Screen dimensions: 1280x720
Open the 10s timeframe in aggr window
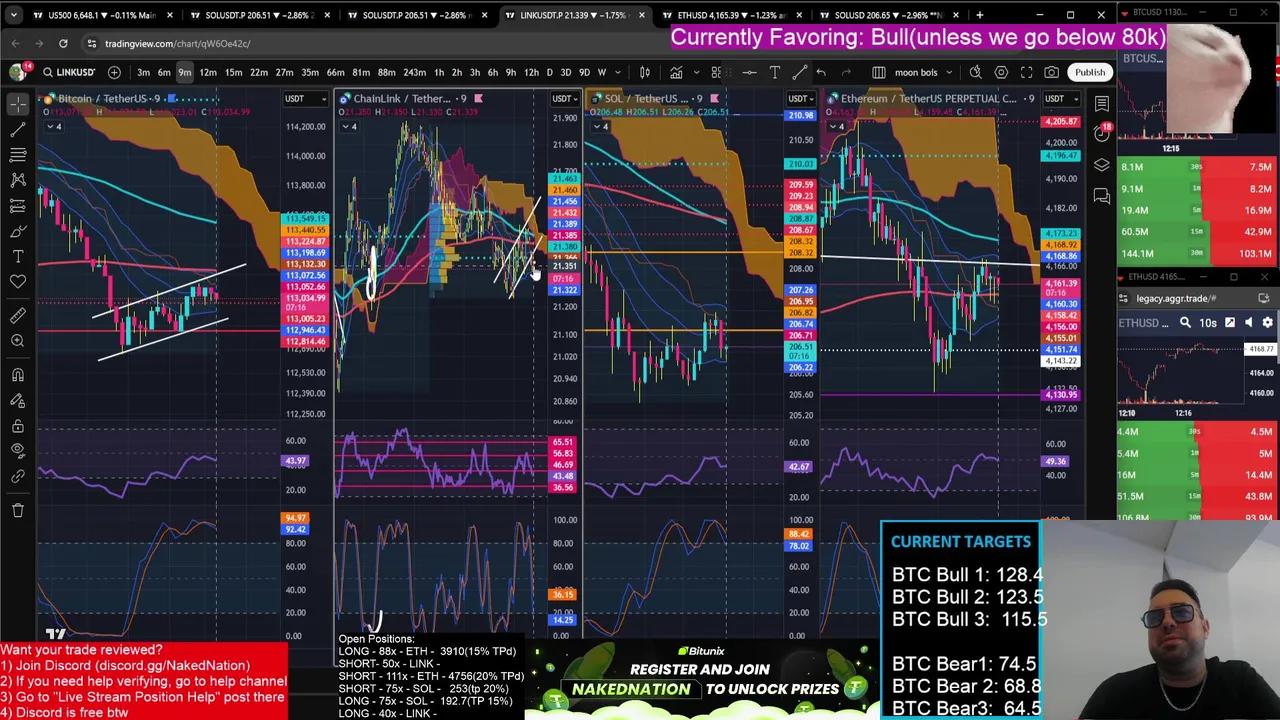pyautogui.click(x=1208, y=323)
